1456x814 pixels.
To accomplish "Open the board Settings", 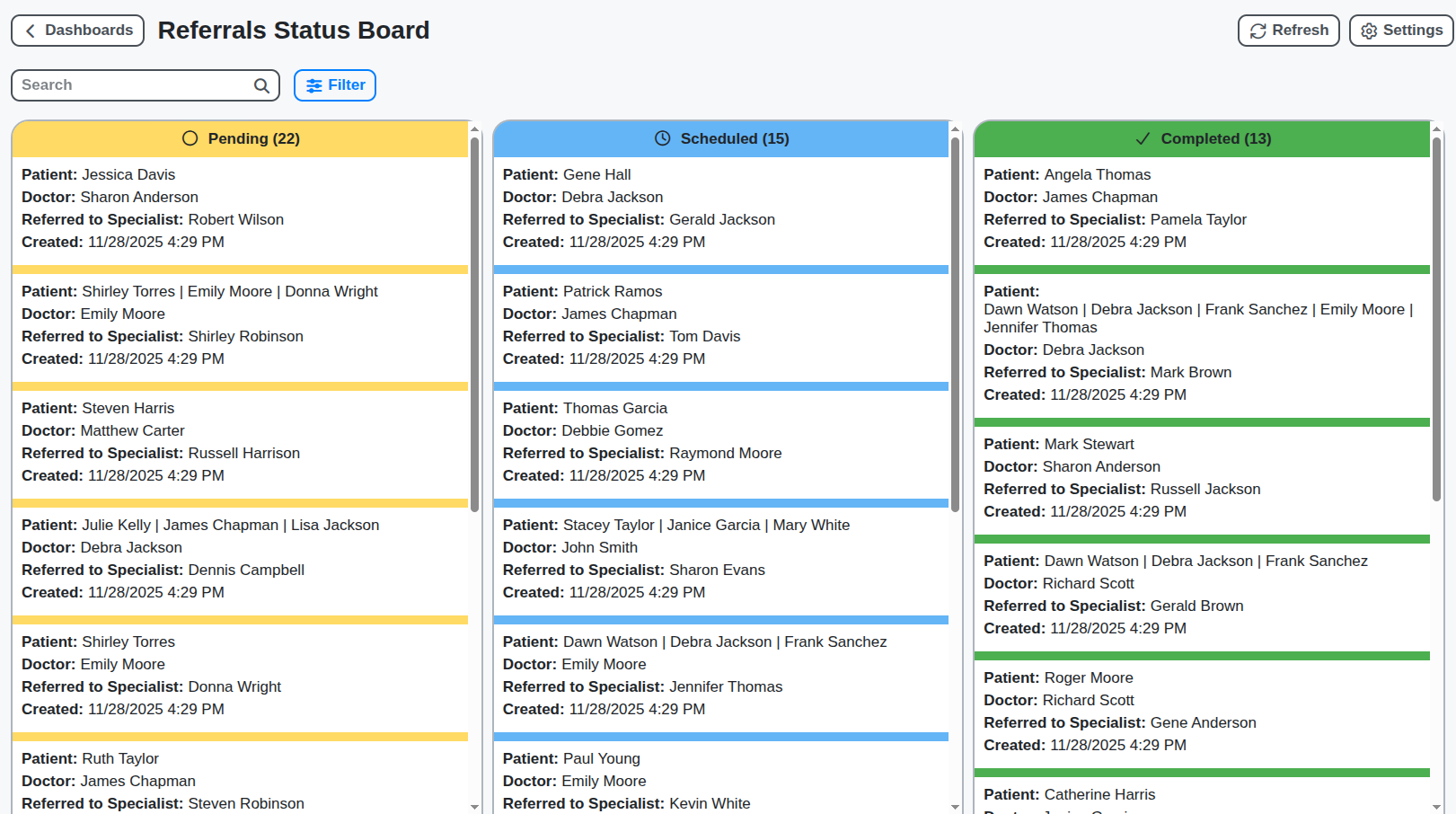I will (x=1400, y=30).
